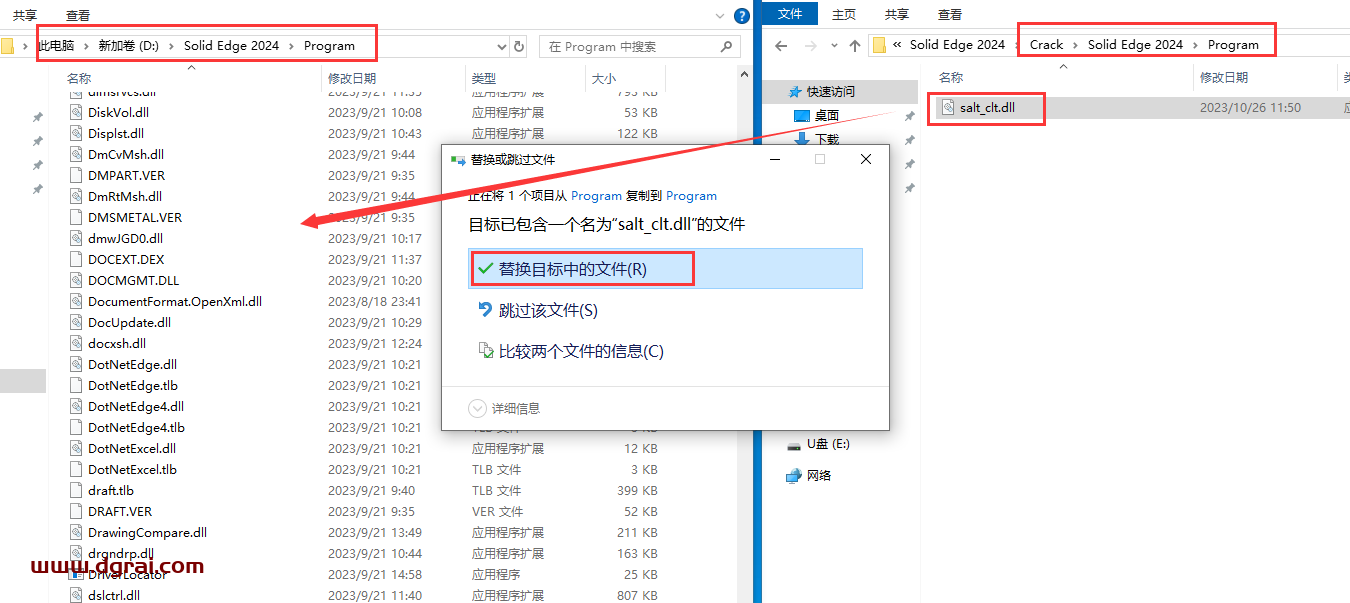Image resolution: width=1350 pixels, height=603 pixels.
Task: Click the DotNetExcel.tlb file icon
Action: click(x=77, y=469)
